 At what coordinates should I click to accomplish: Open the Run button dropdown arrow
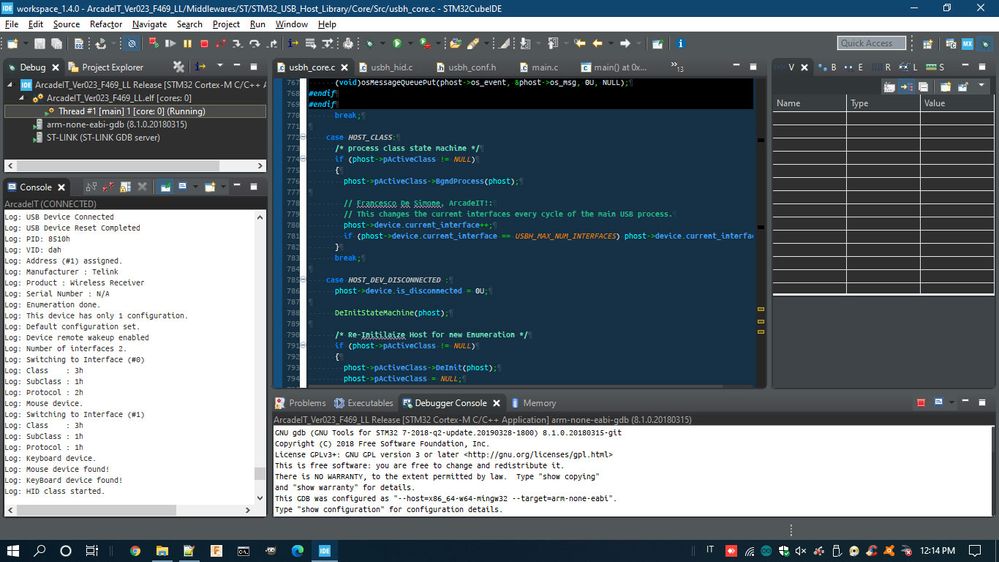click(x=410, y=43)
